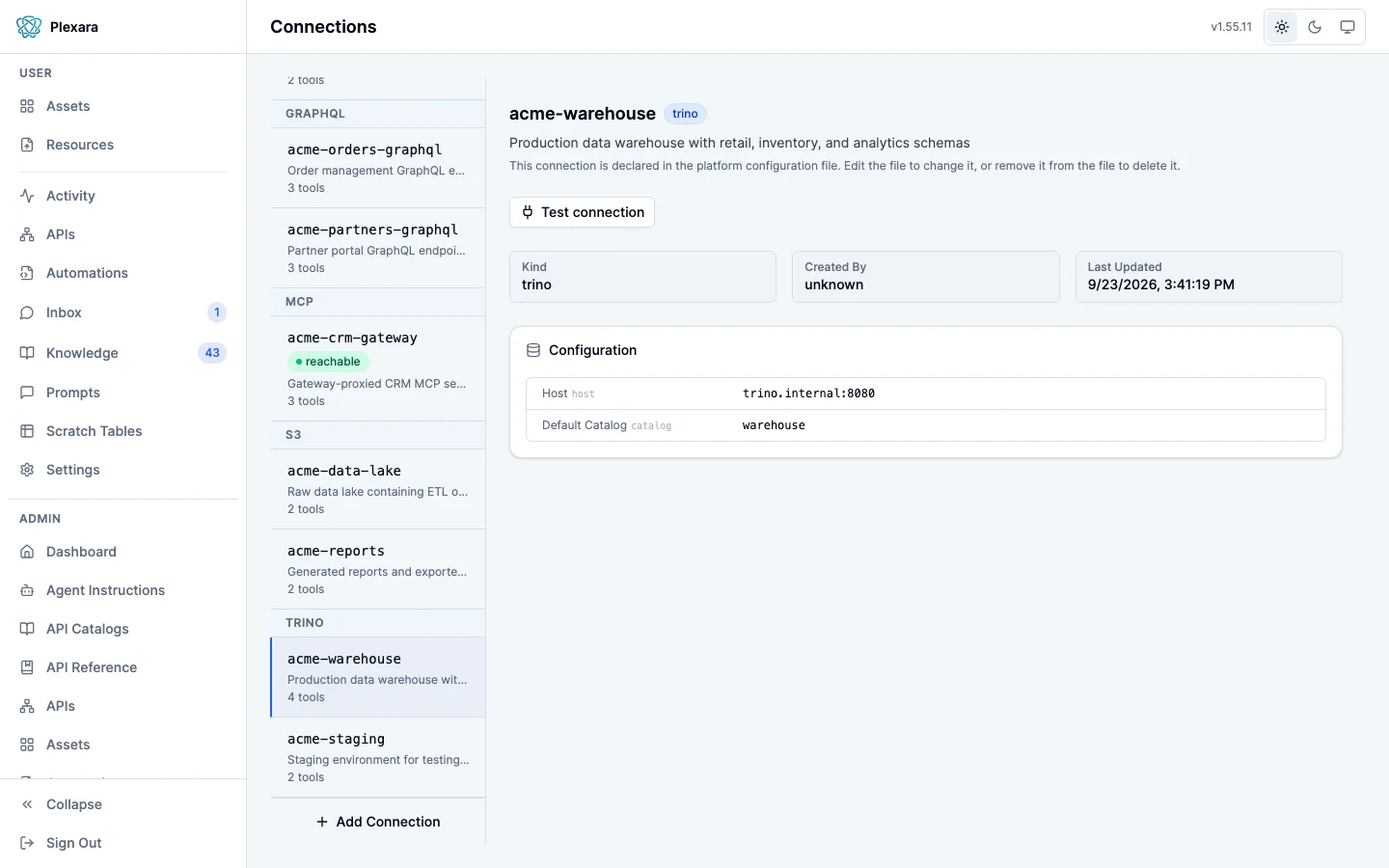Click the plus icon beside Add Connection

click(x=322, y=822)
